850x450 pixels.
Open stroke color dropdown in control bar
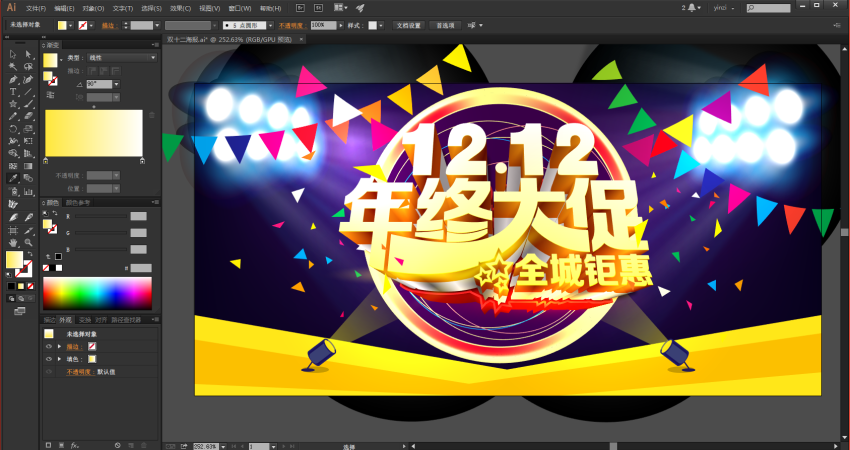(x=91, y=25)
